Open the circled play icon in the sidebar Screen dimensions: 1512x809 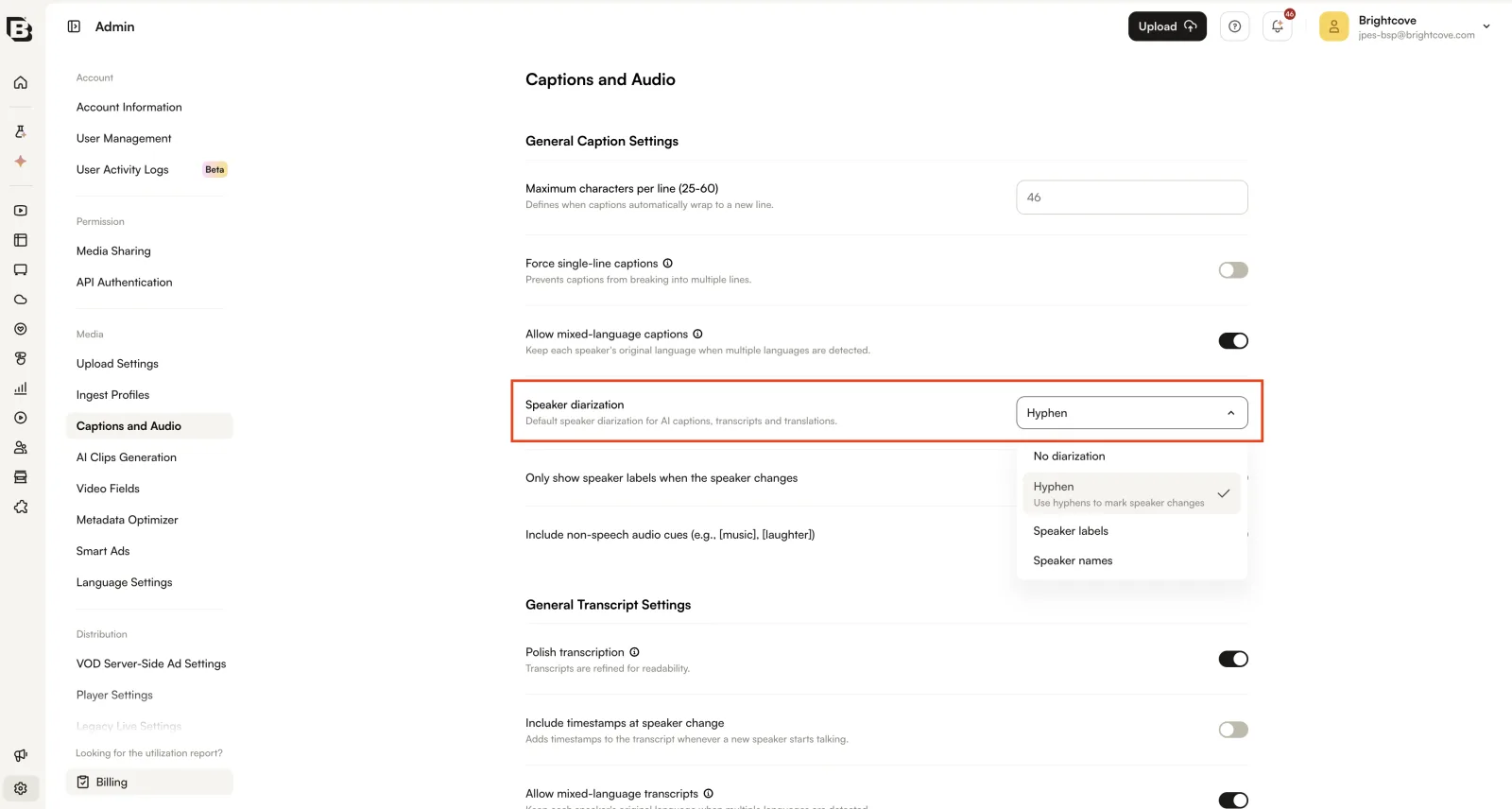tap(21, 418)
